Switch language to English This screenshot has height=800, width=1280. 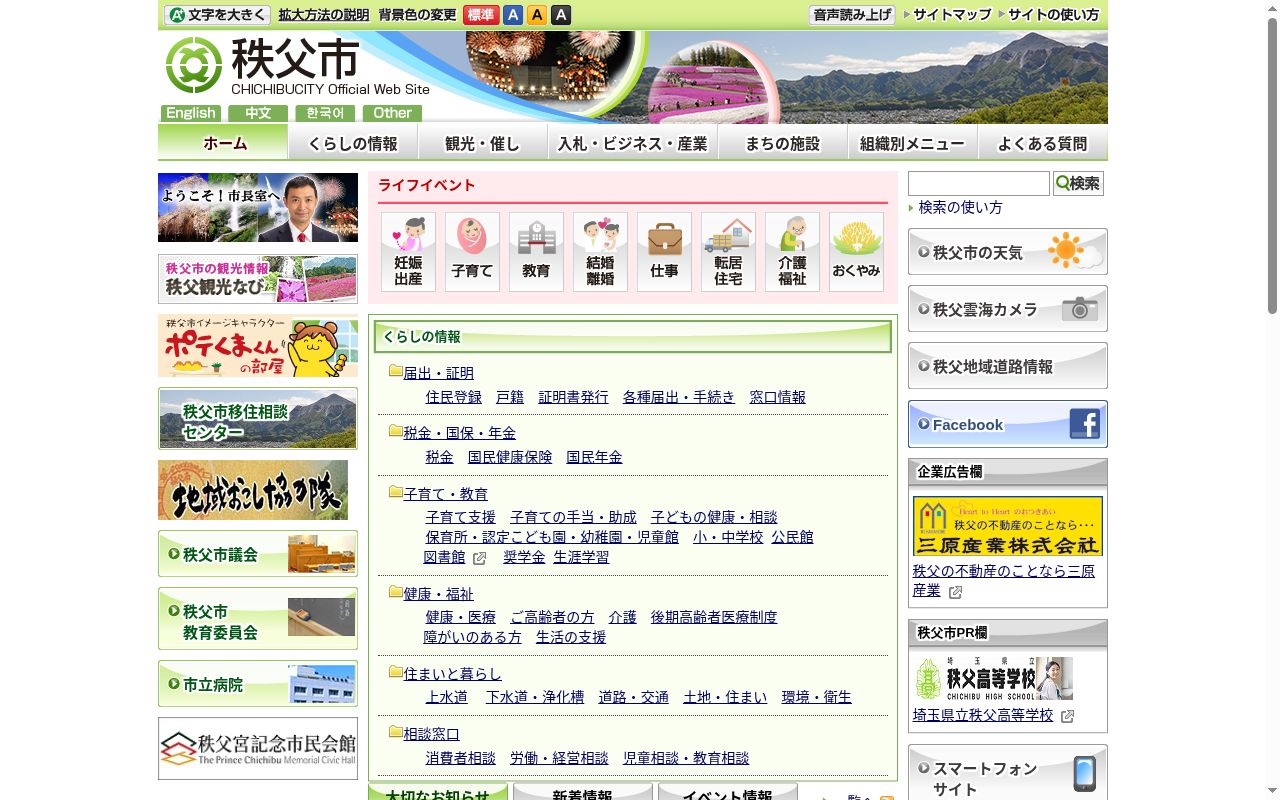[191, 113]
